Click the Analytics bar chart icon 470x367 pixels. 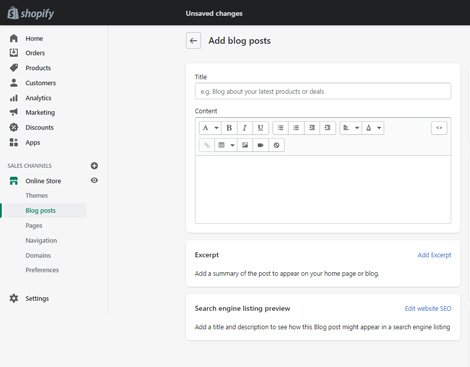[14, 98]
